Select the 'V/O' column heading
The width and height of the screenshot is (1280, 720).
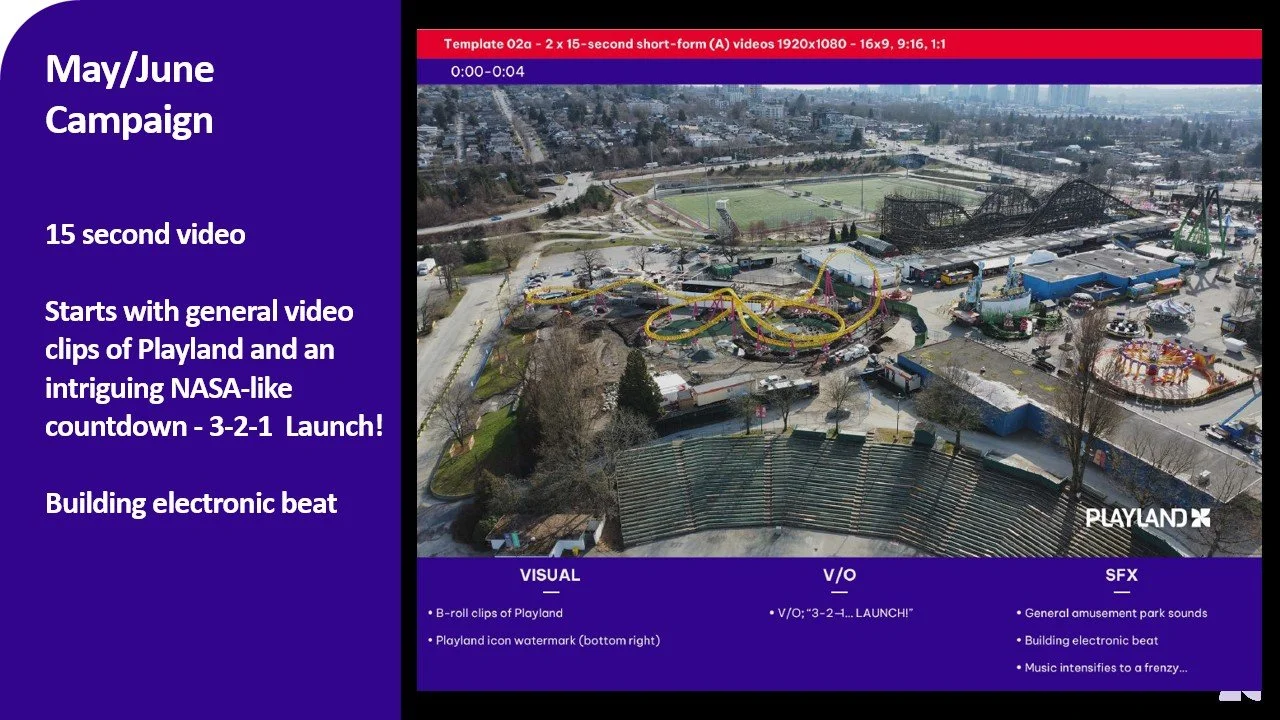pyautogui.click(x=839, y=575)
